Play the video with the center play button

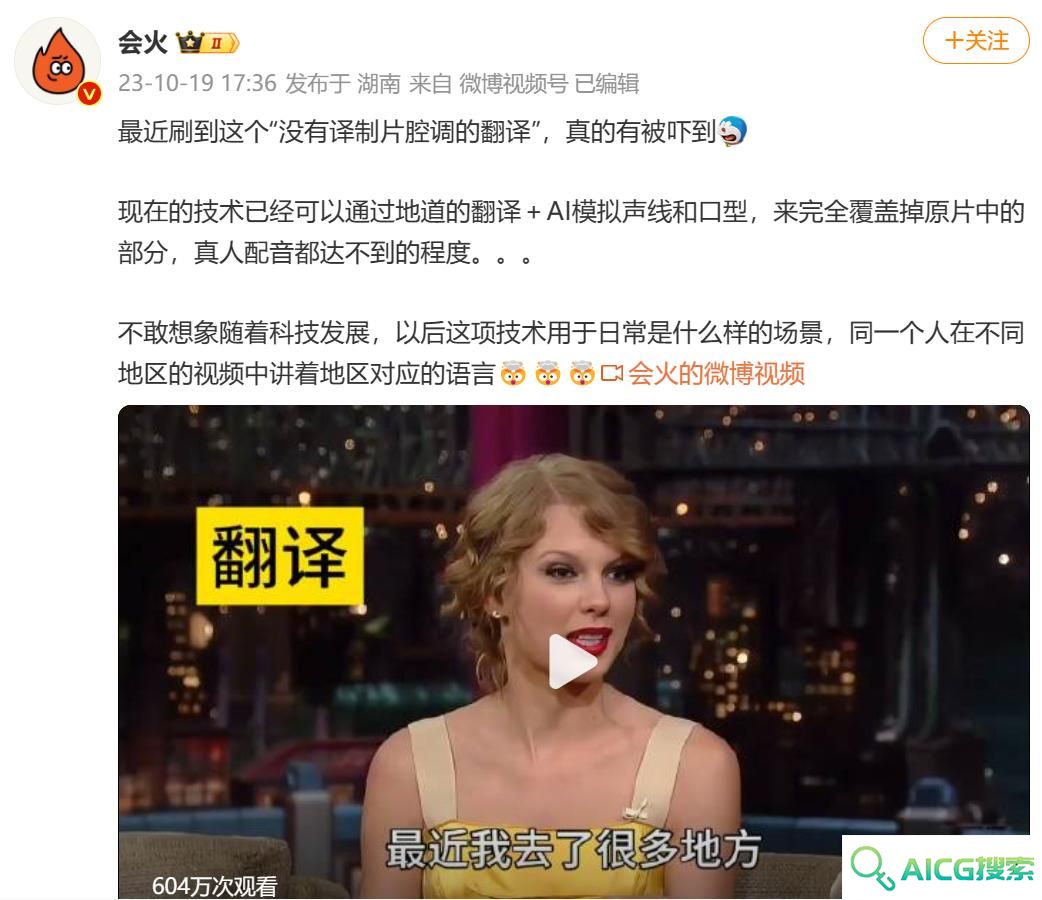coord(572,660)
